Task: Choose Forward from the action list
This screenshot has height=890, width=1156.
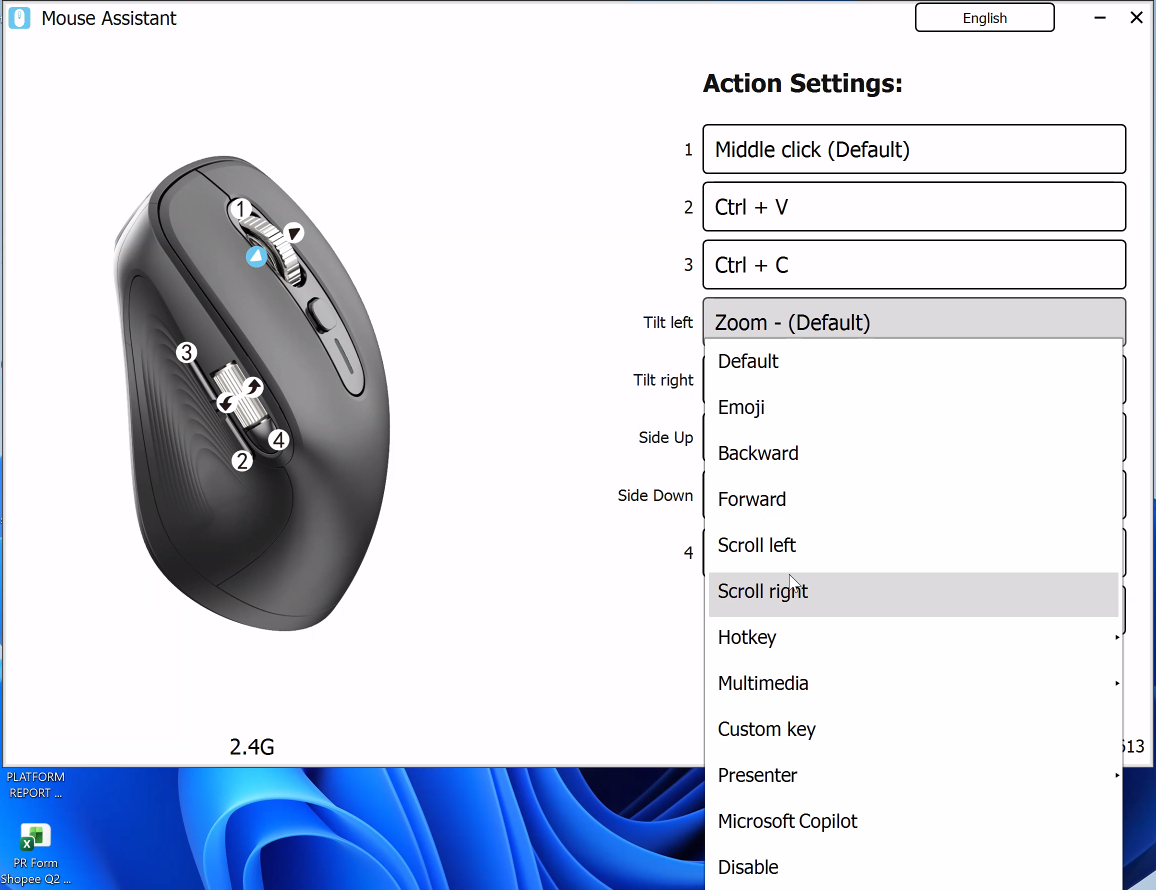Action: (x=913, y=499)
